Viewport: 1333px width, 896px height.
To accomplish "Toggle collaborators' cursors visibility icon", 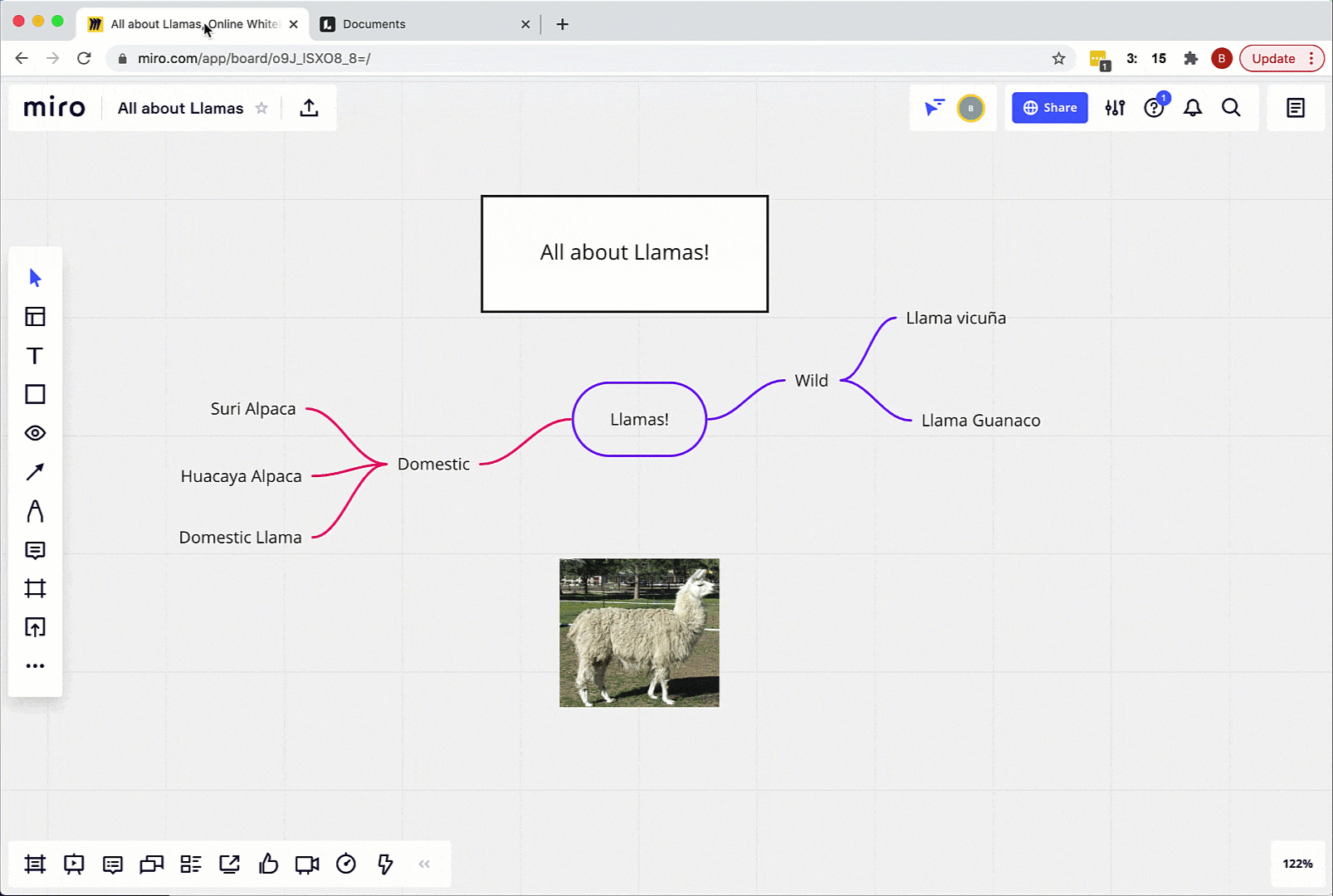I will (x=935, y=108).
